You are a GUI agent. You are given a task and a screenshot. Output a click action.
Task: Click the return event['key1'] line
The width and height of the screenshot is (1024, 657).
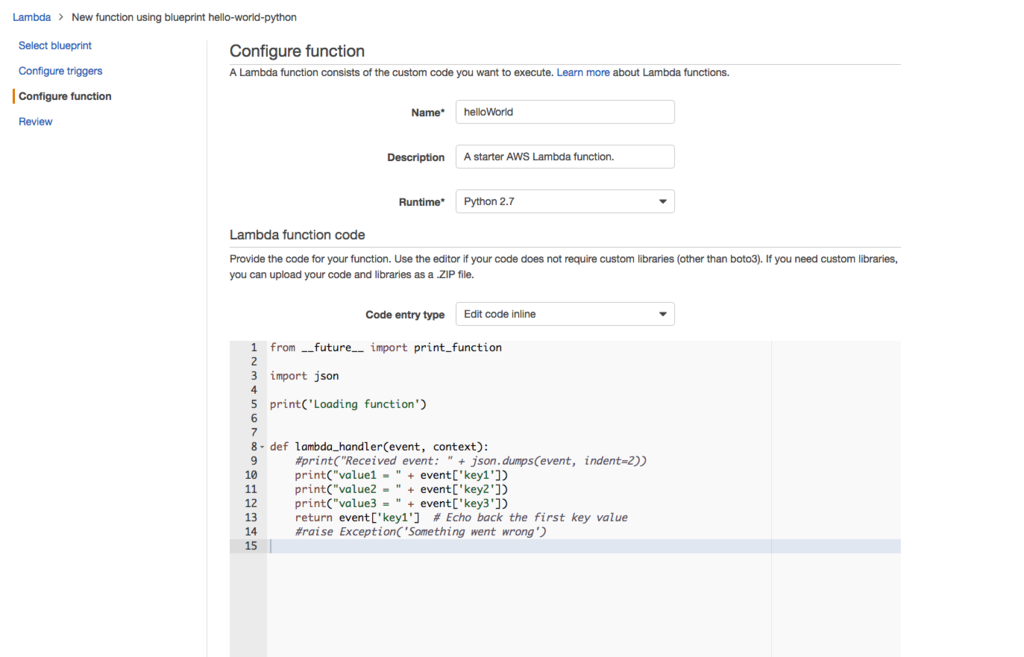pos(461,518)
